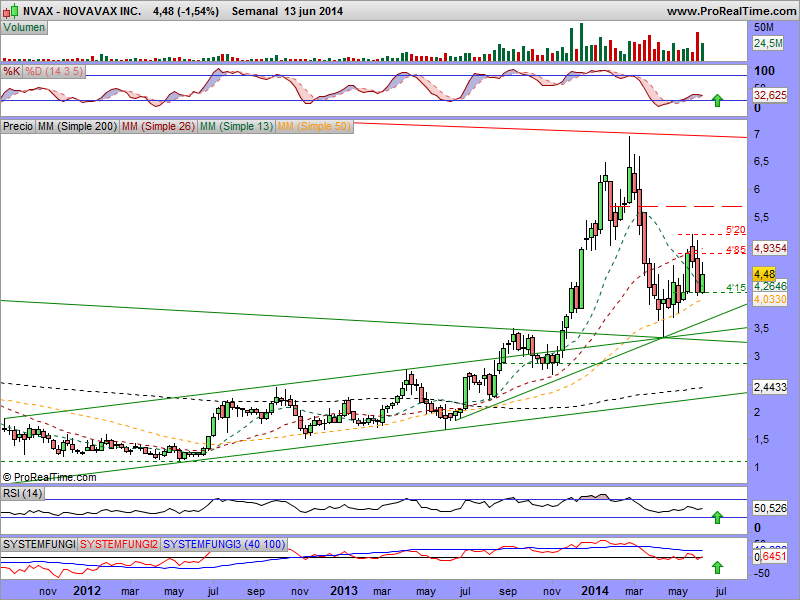Click the 50M volume axis label
The image size is (800, 600).
coord(764,28)
